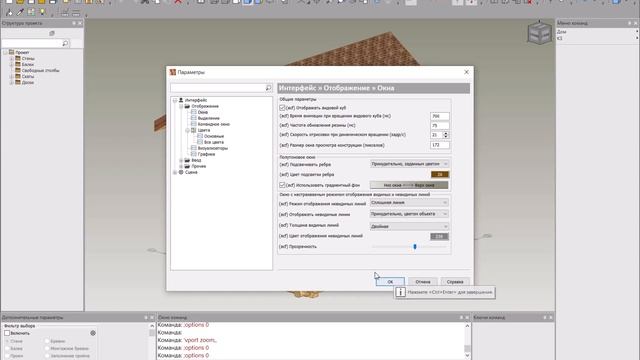Image resolution: width=640 pixels, height=360 pixels.
Task: Click the scroll-up arrow of the command window
Action: click(x=467, y=326)
